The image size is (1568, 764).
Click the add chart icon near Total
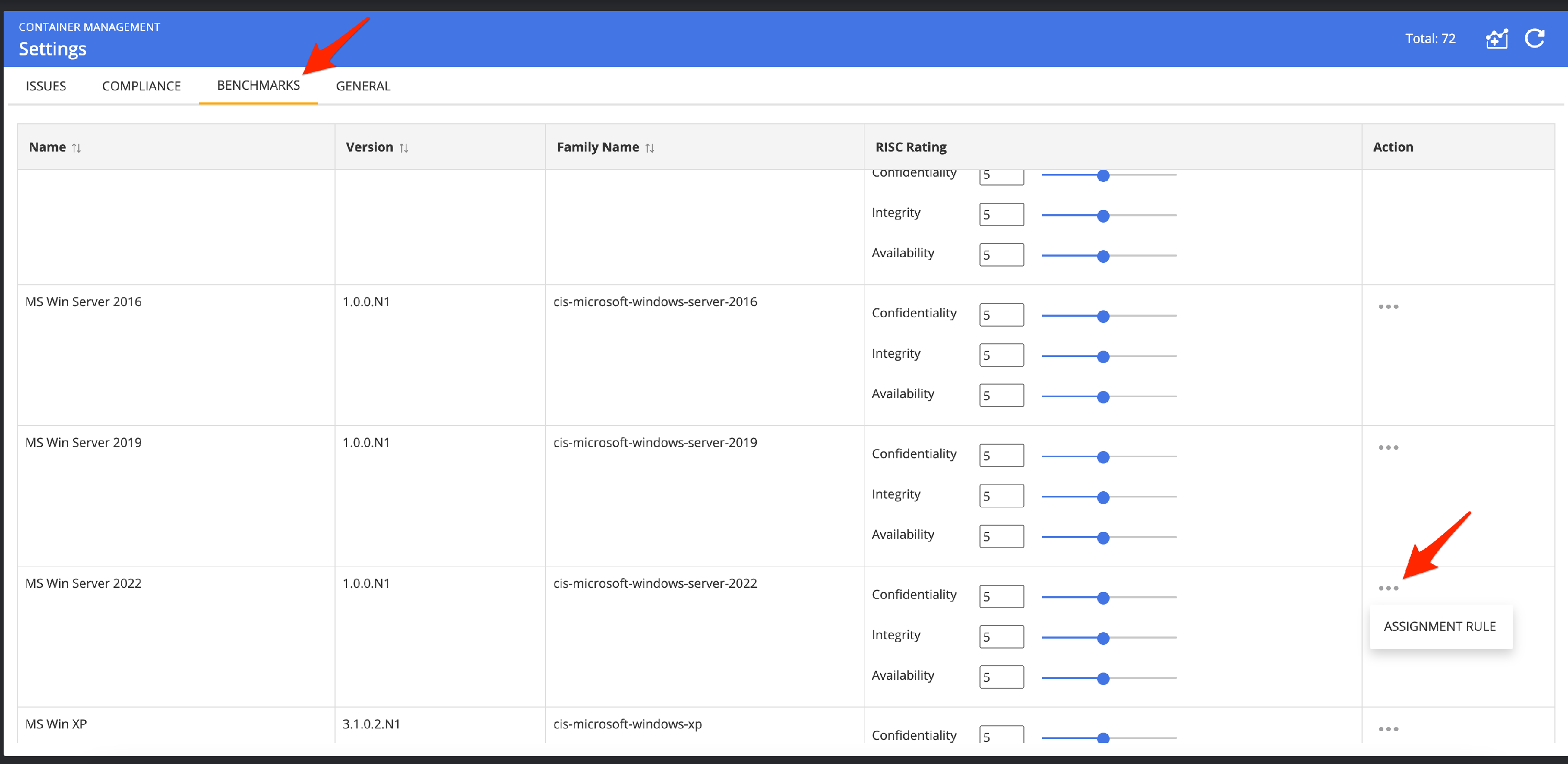[x=1497, y=39]
